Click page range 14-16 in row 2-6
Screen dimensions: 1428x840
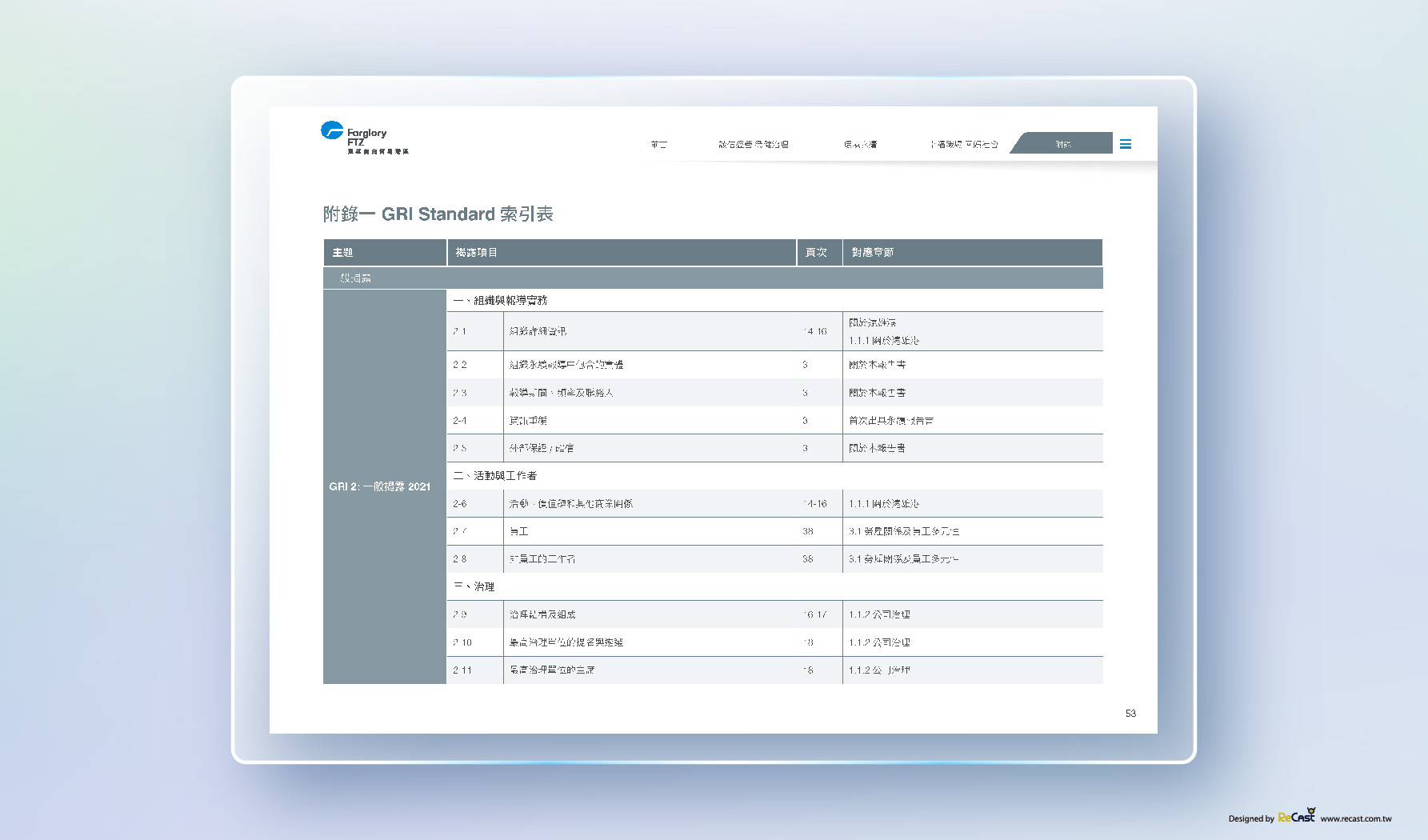815,504
